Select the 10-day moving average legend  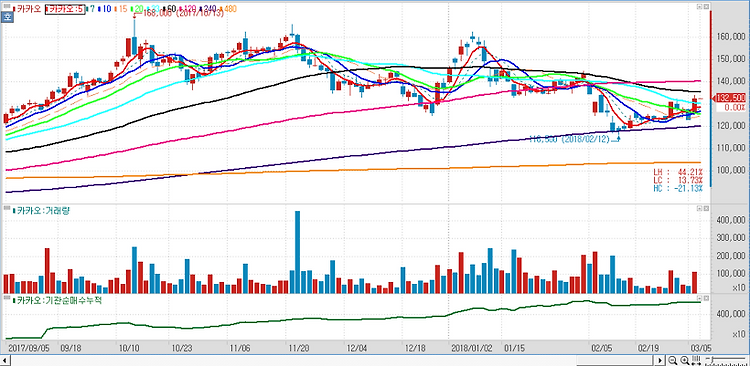point(104,9)
